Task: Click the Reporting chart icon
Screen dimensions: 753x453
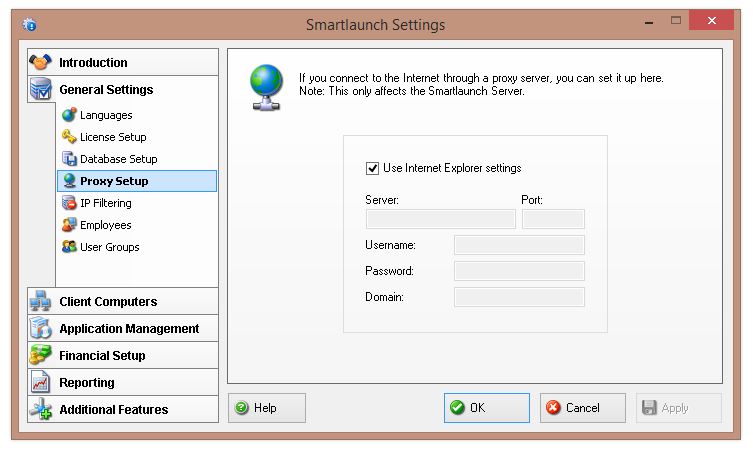Action: [x=41, y=382]
